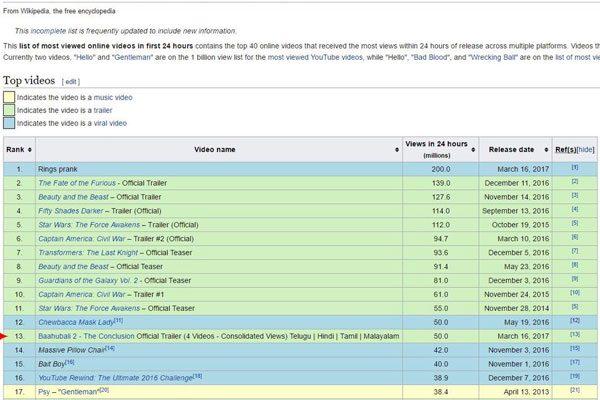Open reference [4] for Fifty Shades Darker
This screenshot has height=400, width=600.
tap(575, 209)
